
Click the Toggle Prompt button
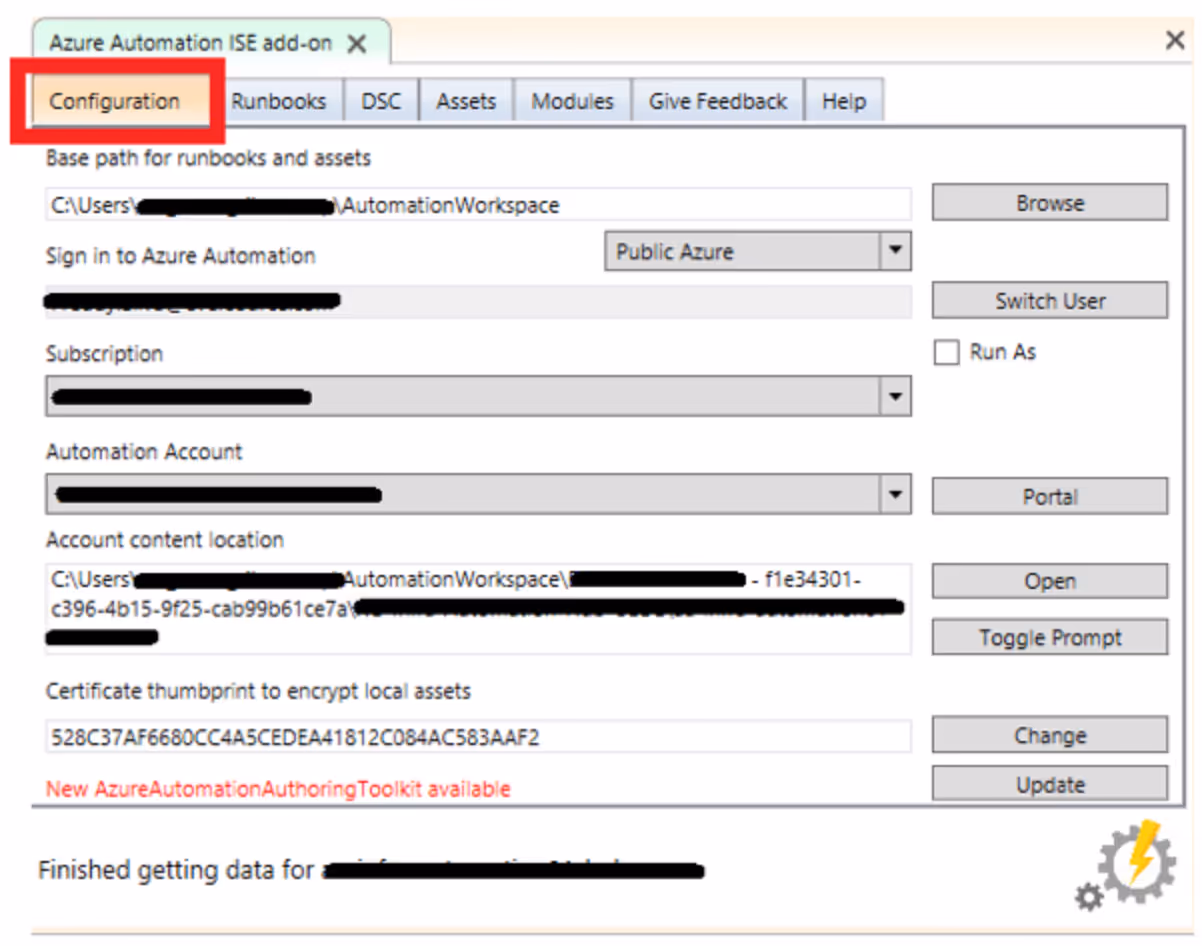tap(1050, 637)
